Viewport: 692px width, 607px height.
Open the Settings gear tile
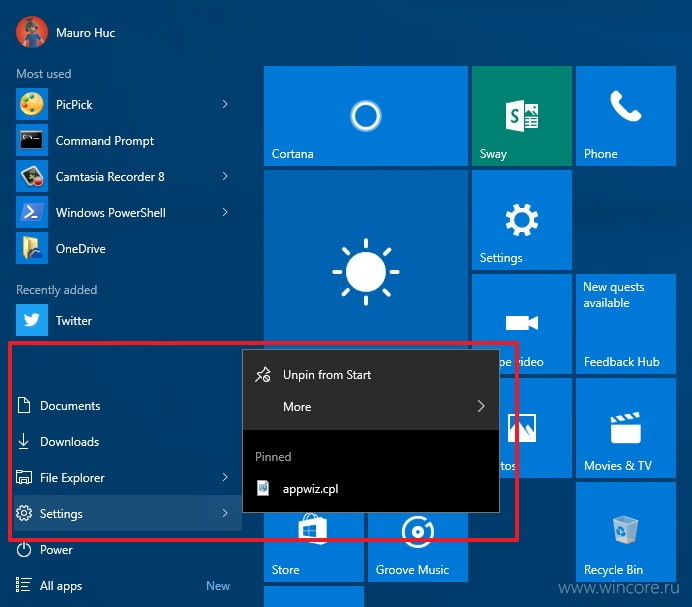(522, 220)
